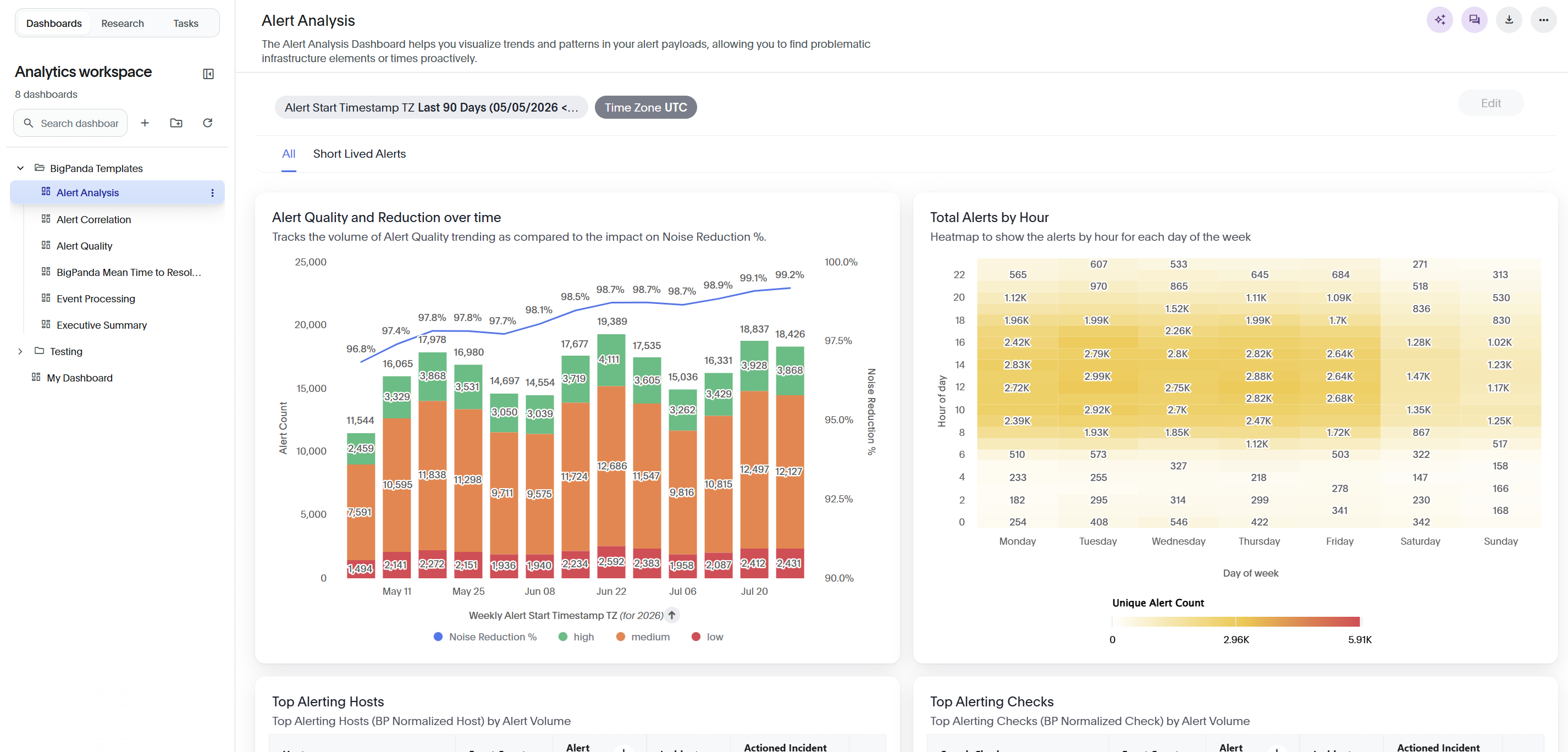Collapse the Analytics workspace sidebar panel
The height and width of the screenshot is (752, 1568).
click(208, 74)
